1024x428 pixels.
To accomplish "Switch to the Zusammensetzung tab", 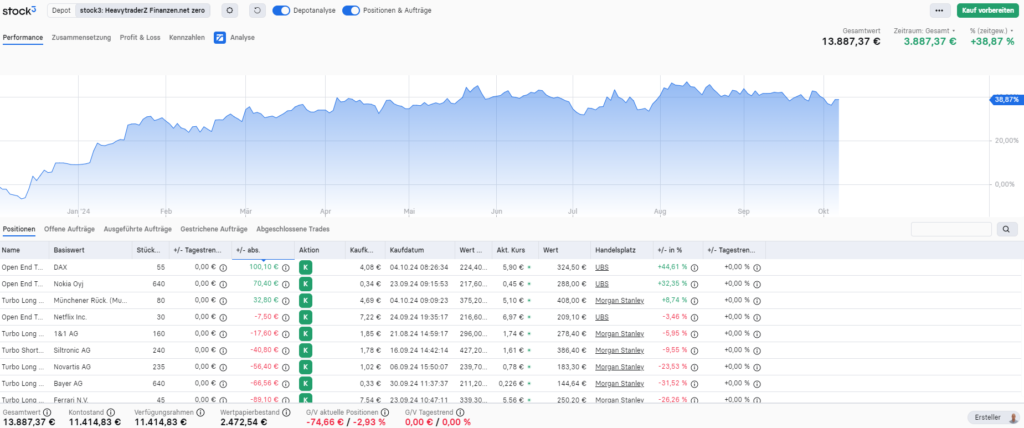I will [x=81, y=37].
